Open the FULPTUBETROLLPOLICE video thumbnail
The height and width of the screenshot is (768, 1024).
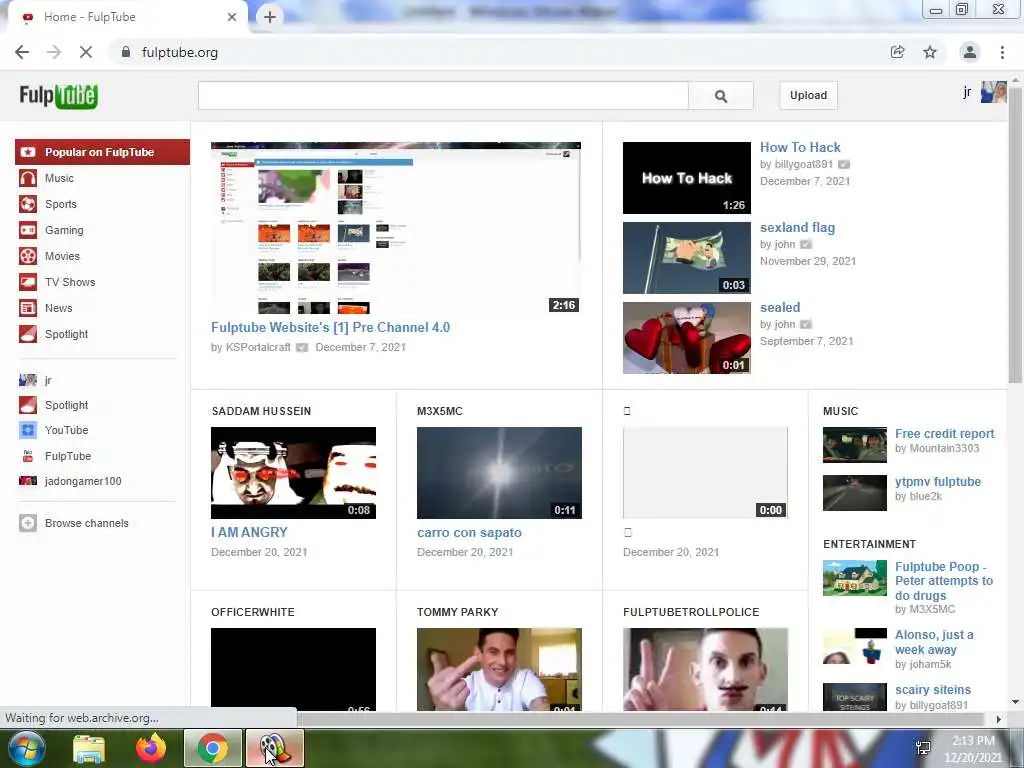705,669
